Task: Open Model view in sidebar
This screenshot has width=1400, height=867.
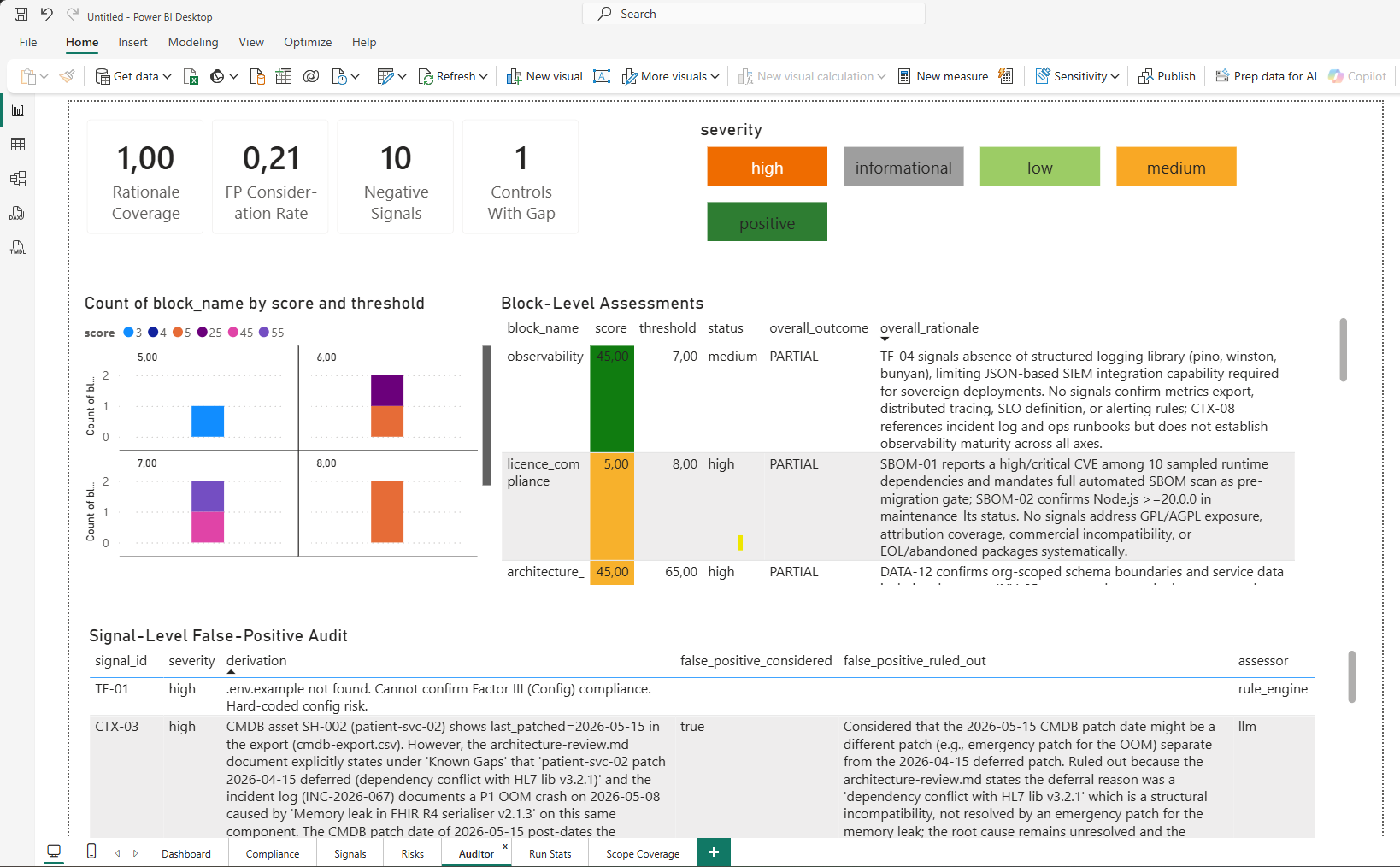Action: [18, 179]
